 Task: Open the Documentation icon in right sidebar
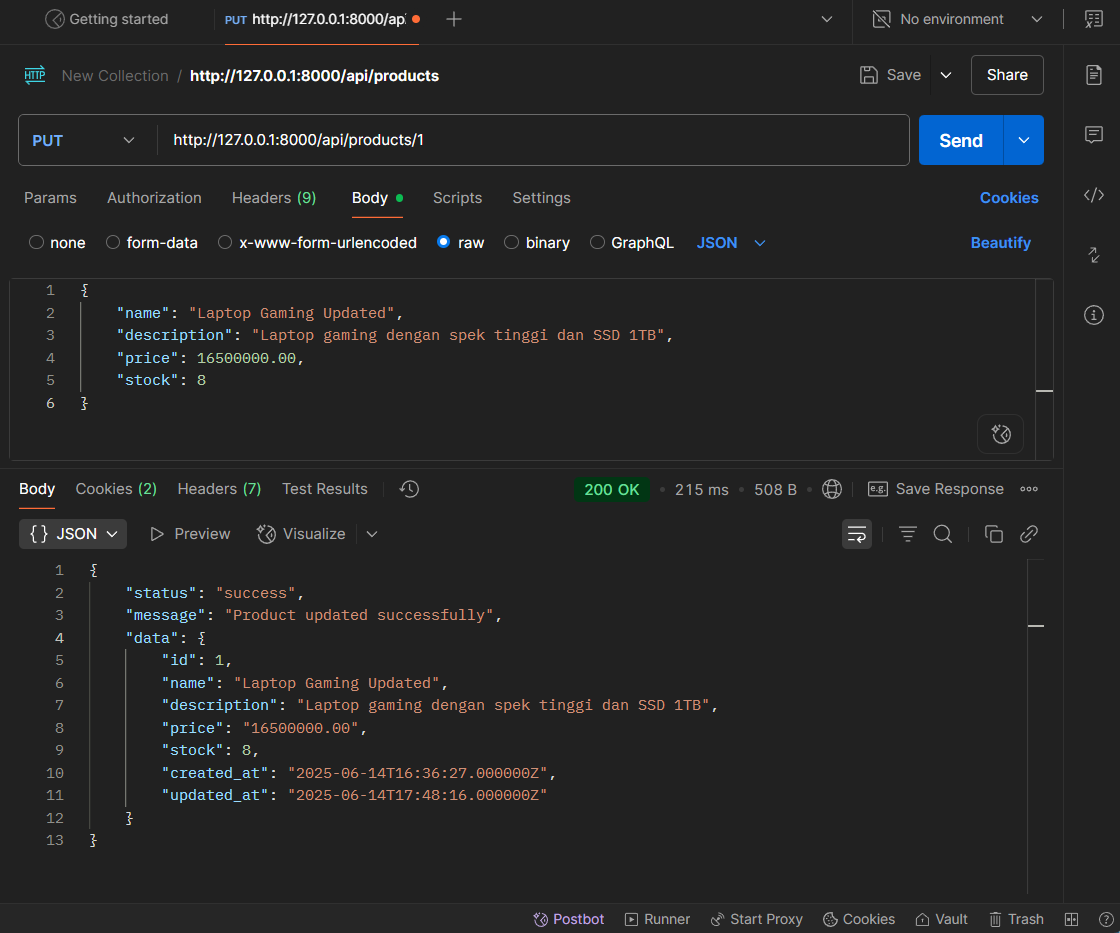(x=1094, y=75)
